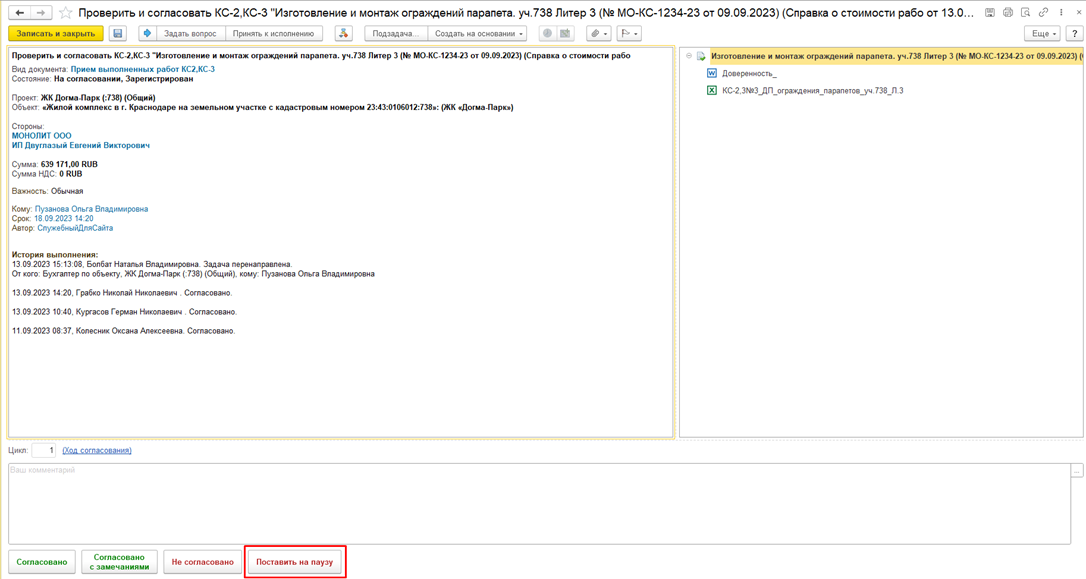Open the 'Ход согласования' link

(x=97, y=451)
